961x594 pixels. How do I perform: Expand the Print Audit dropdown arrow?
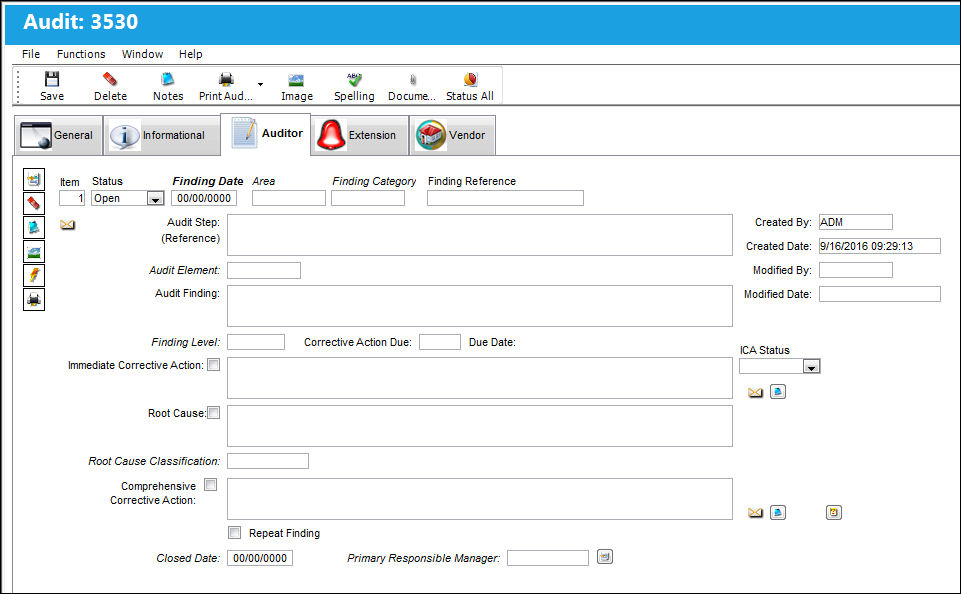coord(260,84)
